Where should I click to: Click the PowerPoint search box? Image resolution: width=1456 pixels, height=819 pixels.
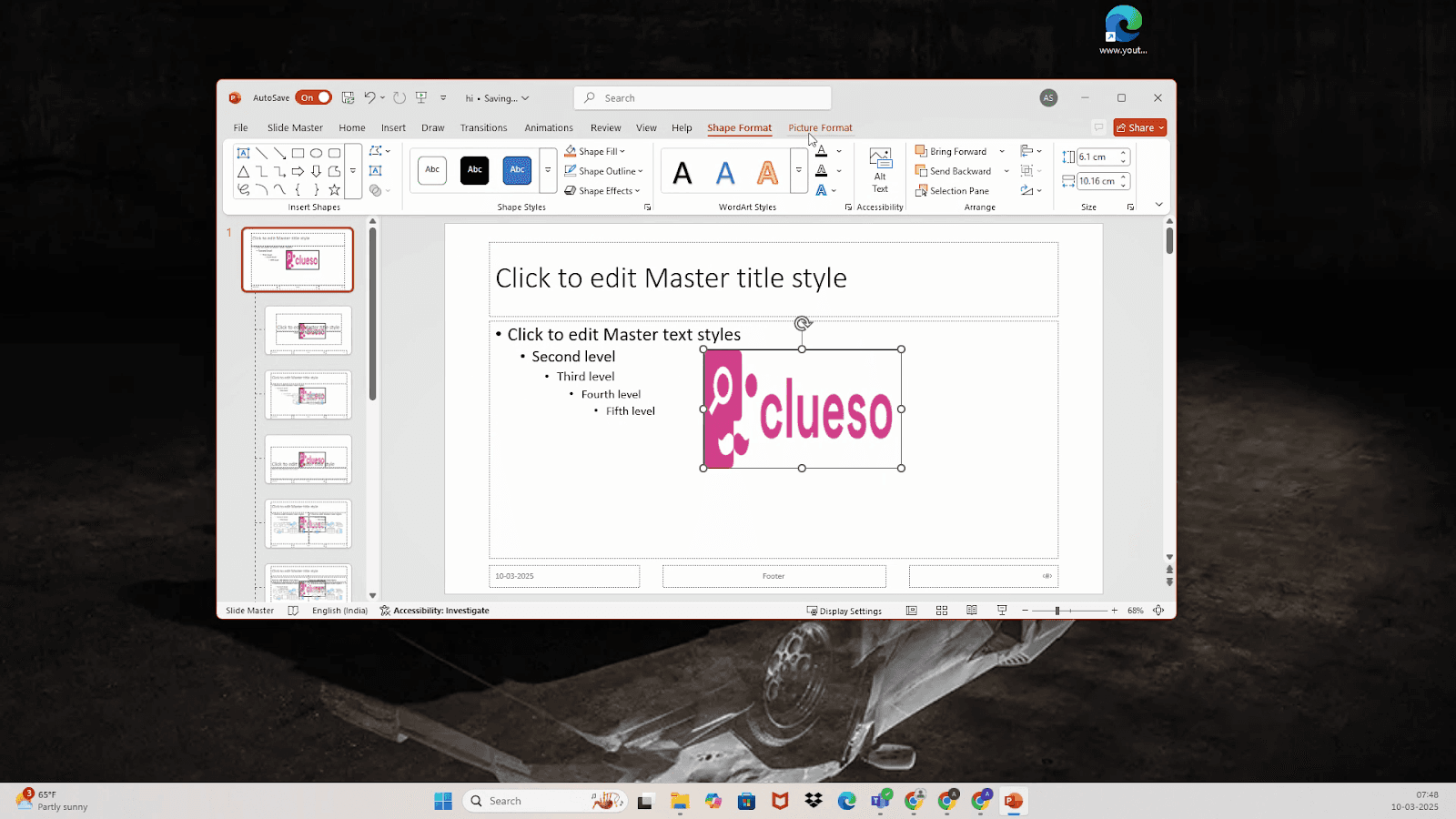pos(703,98)
